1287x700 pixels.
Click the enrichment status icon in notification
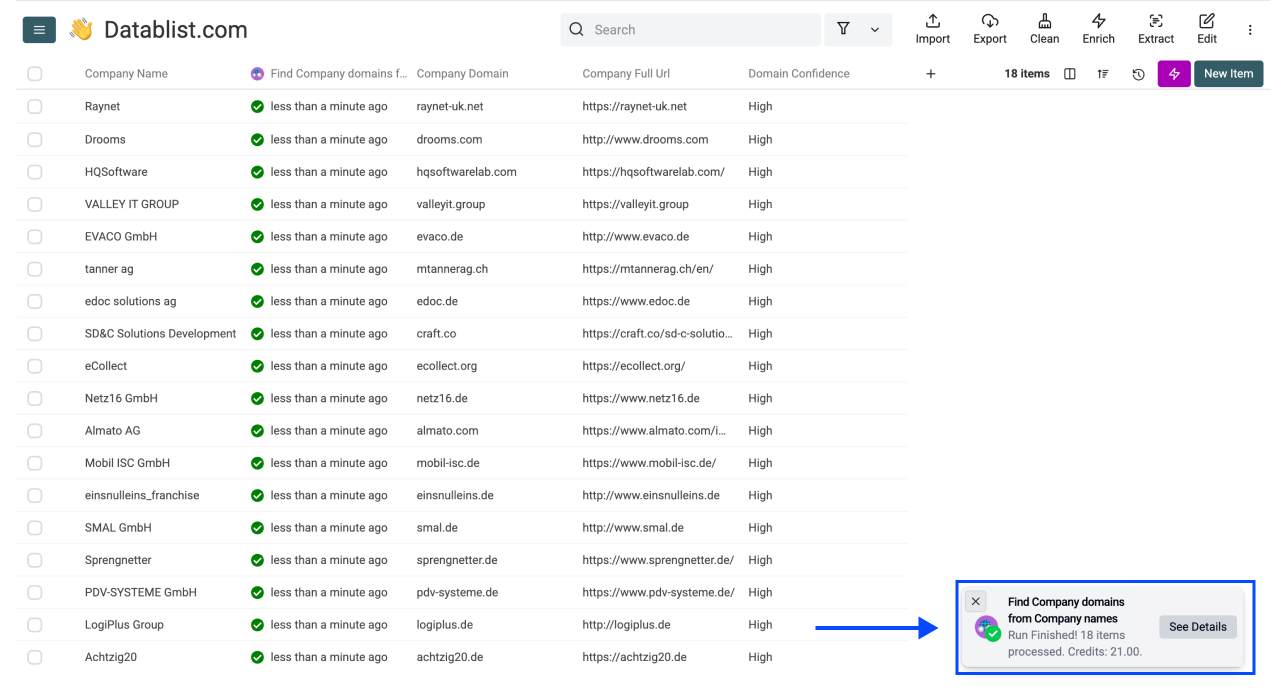[x=987, y=628]
